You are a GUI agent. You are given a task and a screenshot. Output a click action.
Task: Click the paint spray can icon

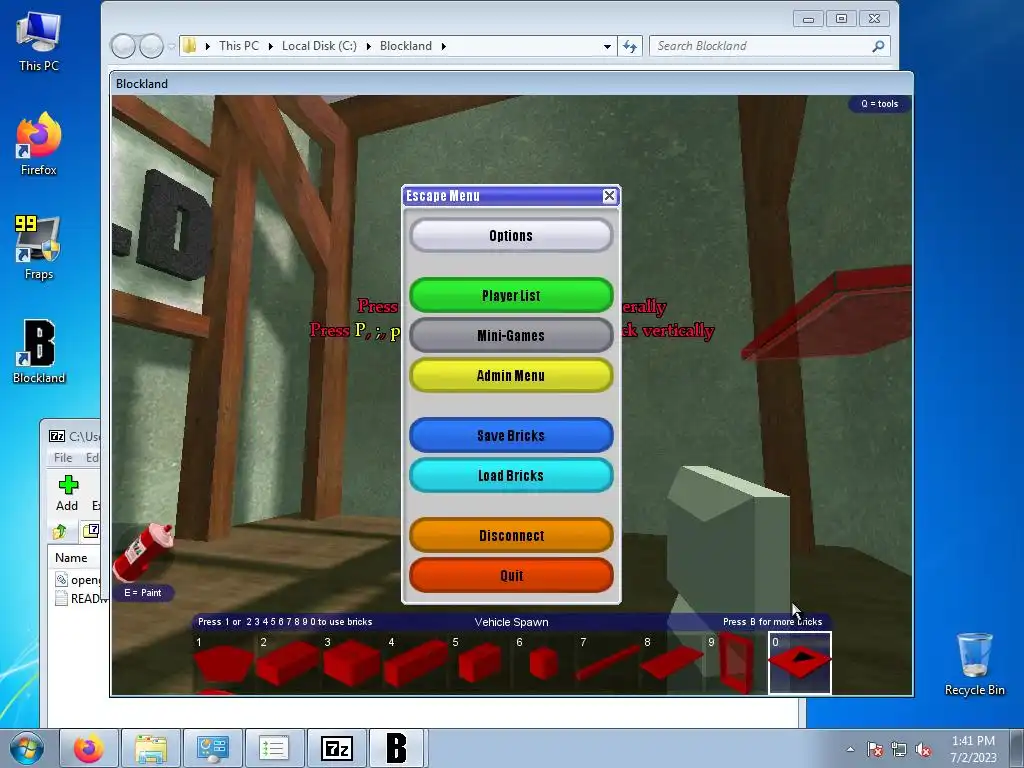pos(142,552)
